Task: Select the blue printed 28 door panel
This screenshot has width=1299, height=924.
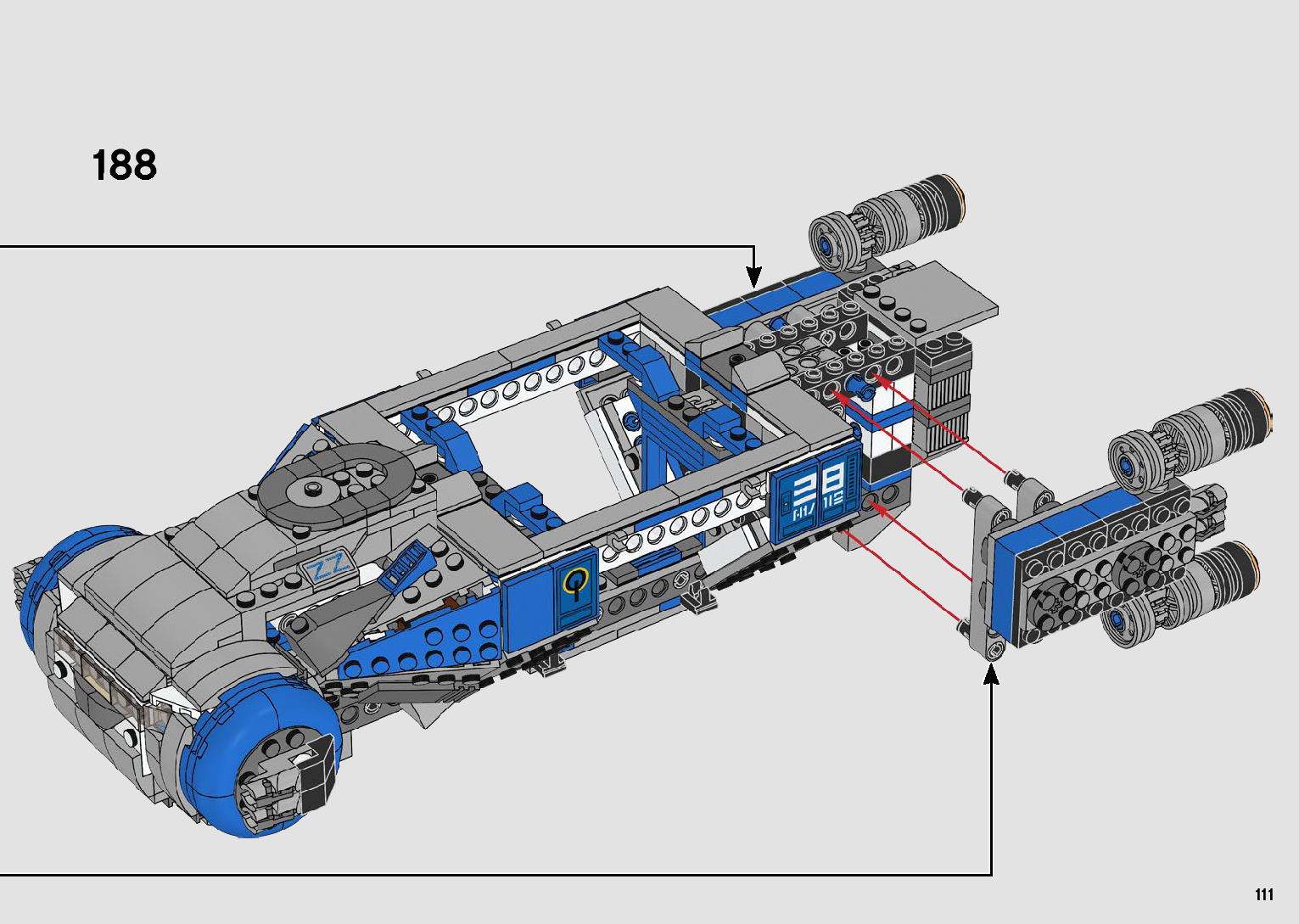Action: pyautogui.click(x=815, y=495)
